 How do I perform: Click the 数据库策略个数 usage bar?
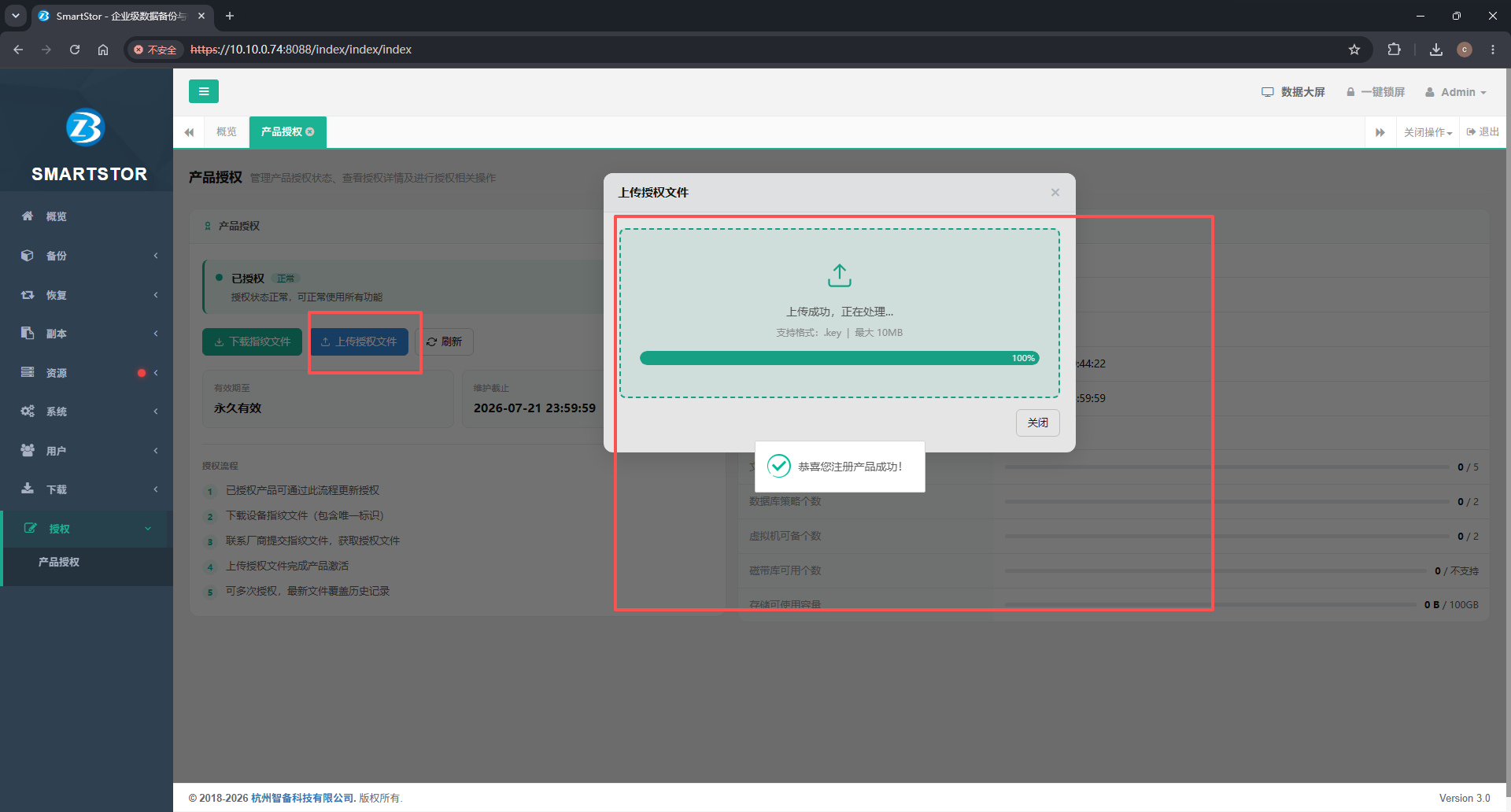coord(1227,501)
